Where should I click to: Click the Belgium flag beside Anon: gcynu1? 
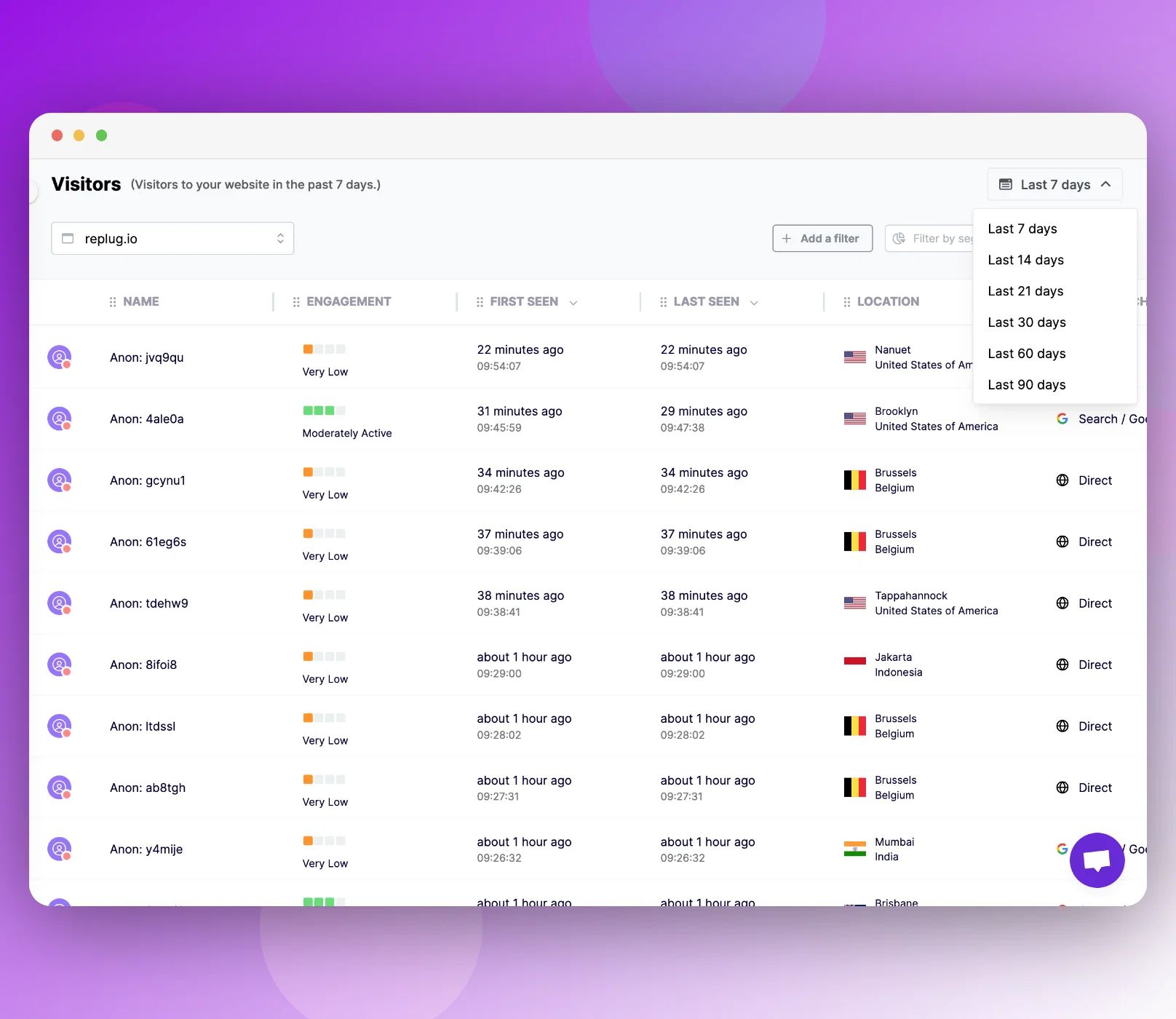[854, 480]
